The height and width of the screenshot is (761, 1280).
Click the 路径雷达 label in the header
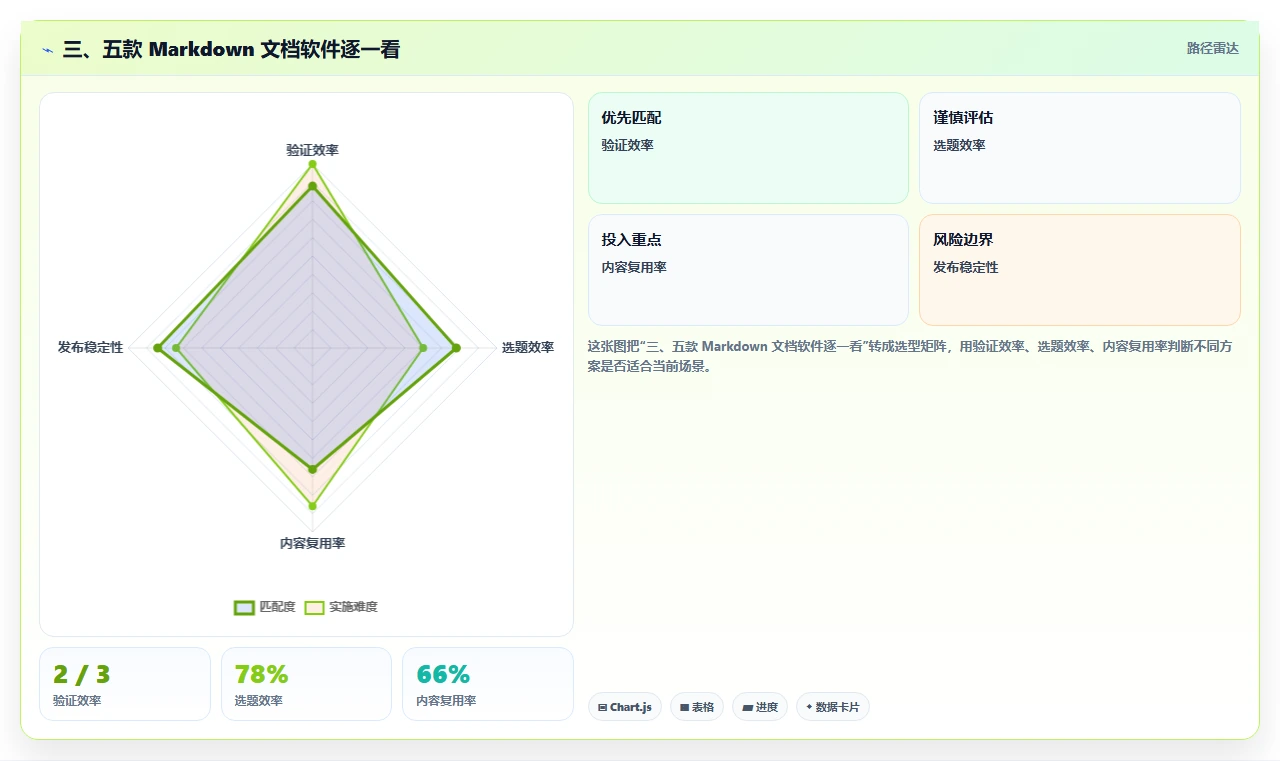coord(1212,48)
